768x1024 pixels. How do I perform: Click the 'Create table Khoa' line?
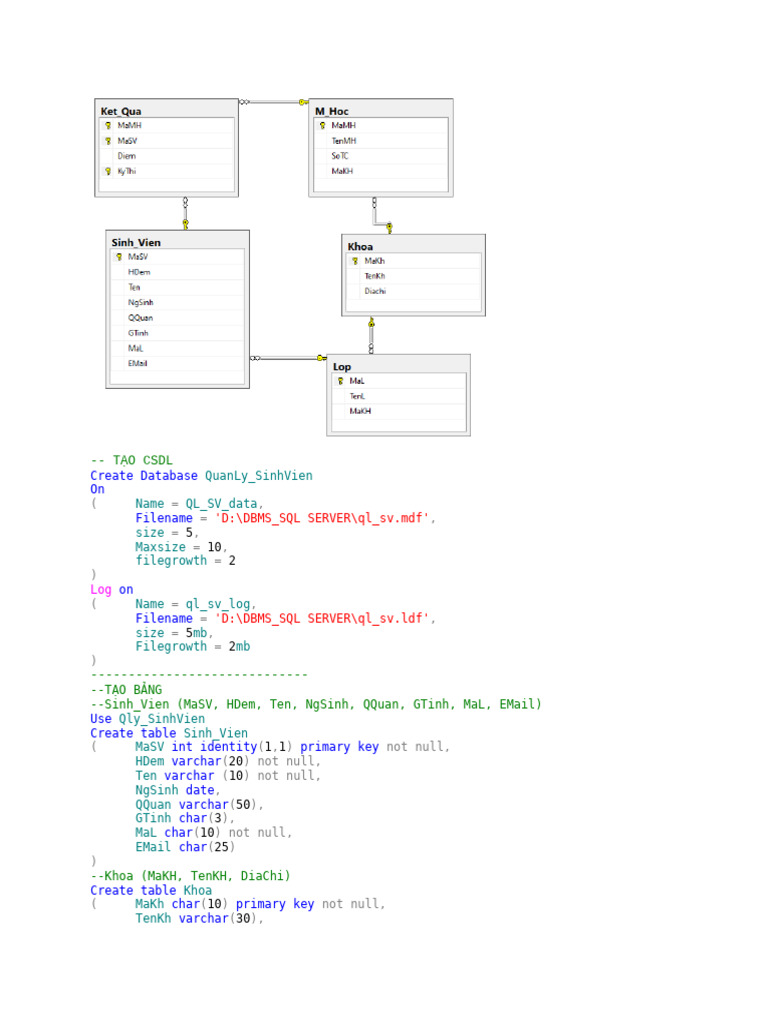(151, 890)
